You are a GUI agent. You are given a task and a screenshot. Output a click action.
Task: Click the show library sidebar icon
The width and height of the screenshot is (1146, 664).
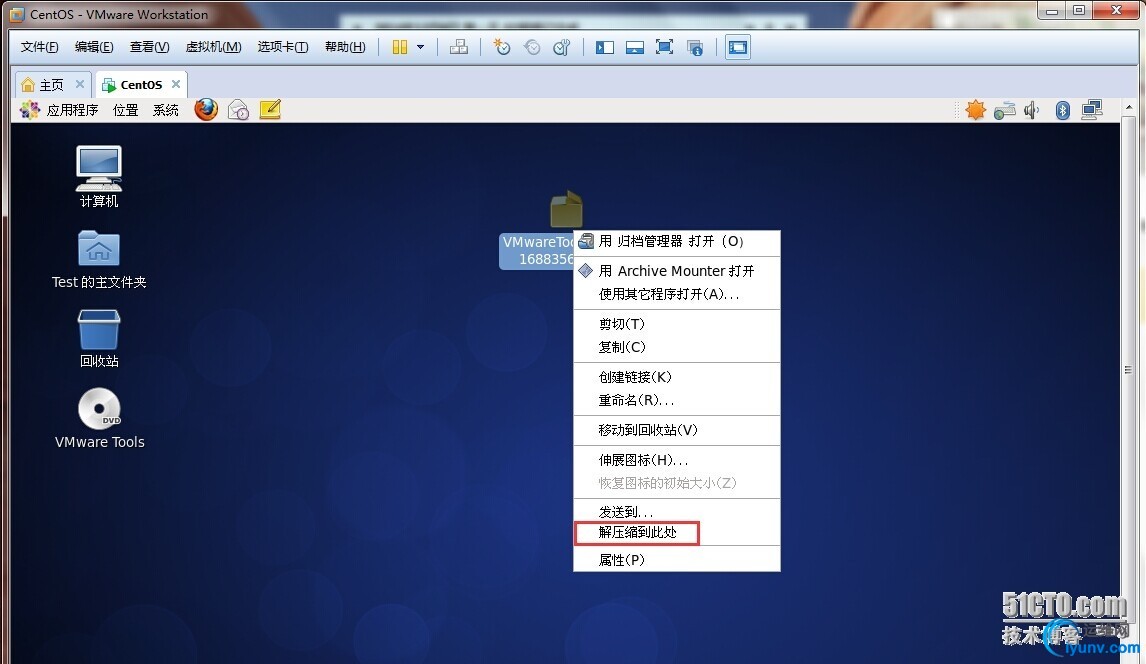coord(604,47)
